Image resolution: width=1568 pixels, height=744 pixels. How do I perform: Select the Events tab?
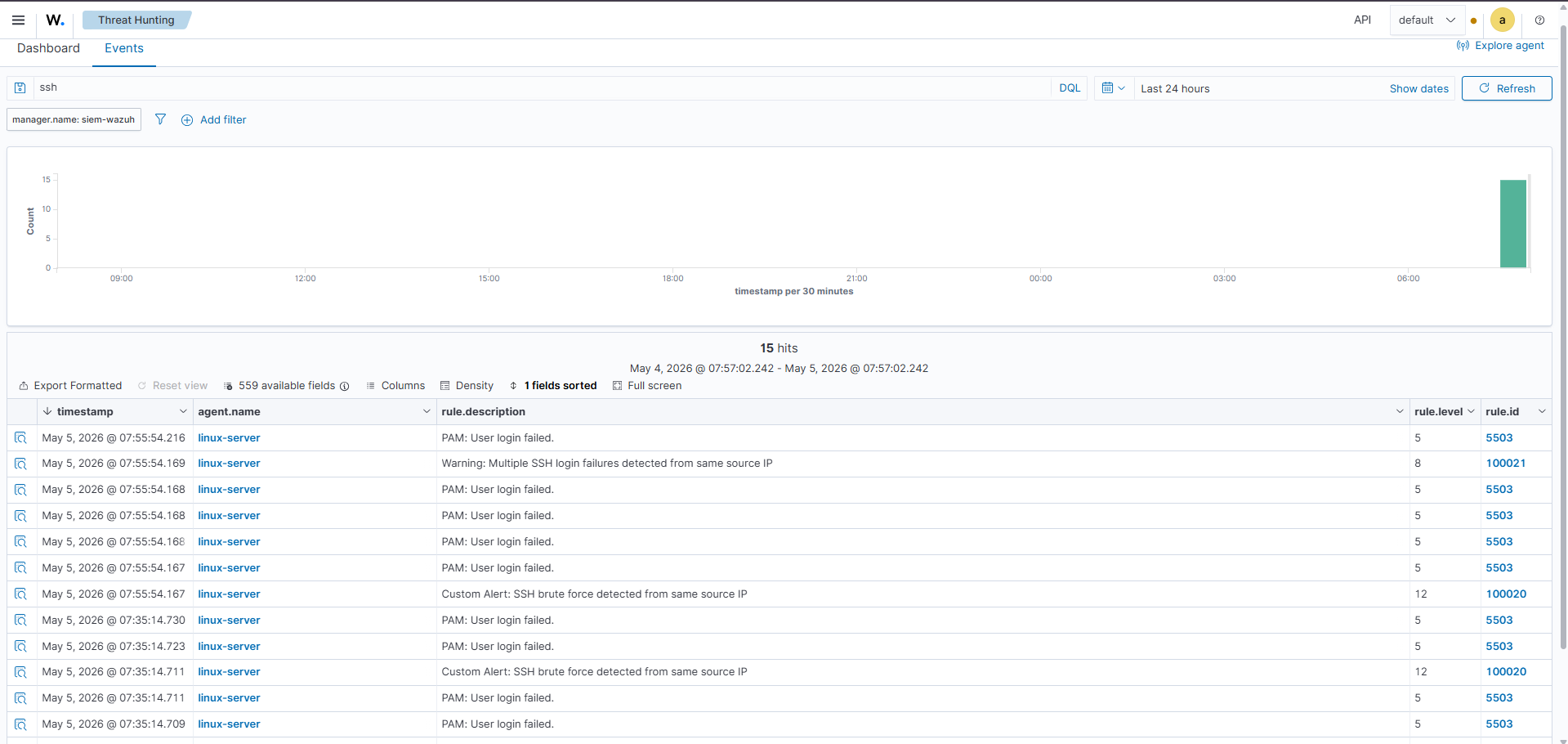(x=124, y=48)
